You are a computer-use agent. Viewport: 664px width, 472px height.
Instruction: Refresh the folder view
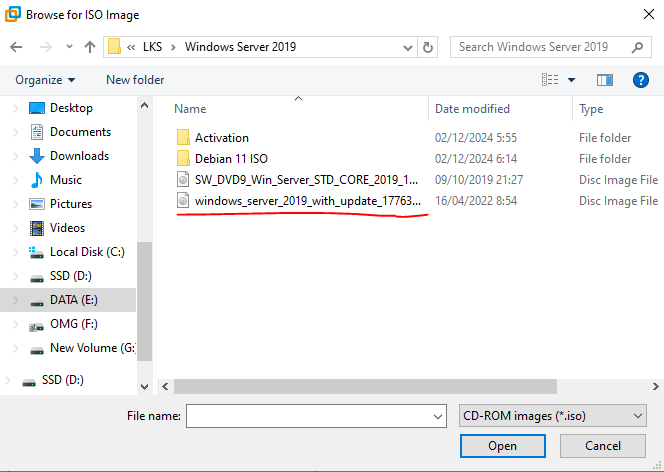(428, 47)
